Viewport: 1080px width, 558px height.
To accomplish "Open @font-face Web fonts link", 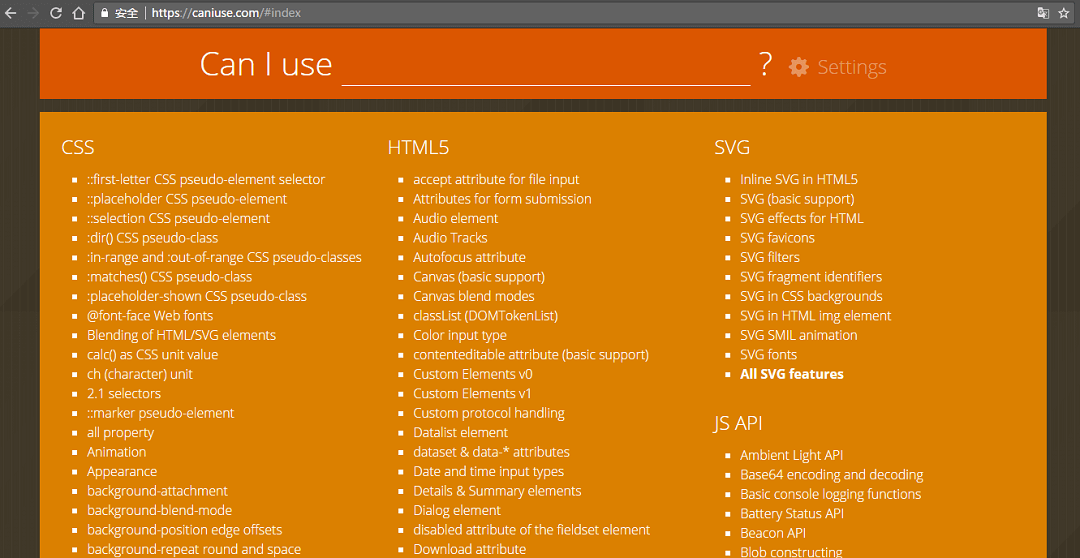I will 149,316.
